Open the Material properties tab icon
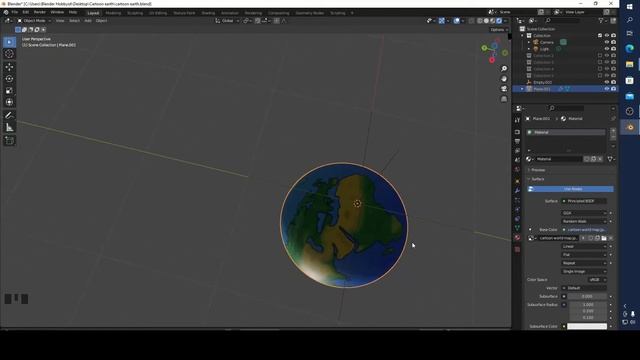 (x=517, y=238)
